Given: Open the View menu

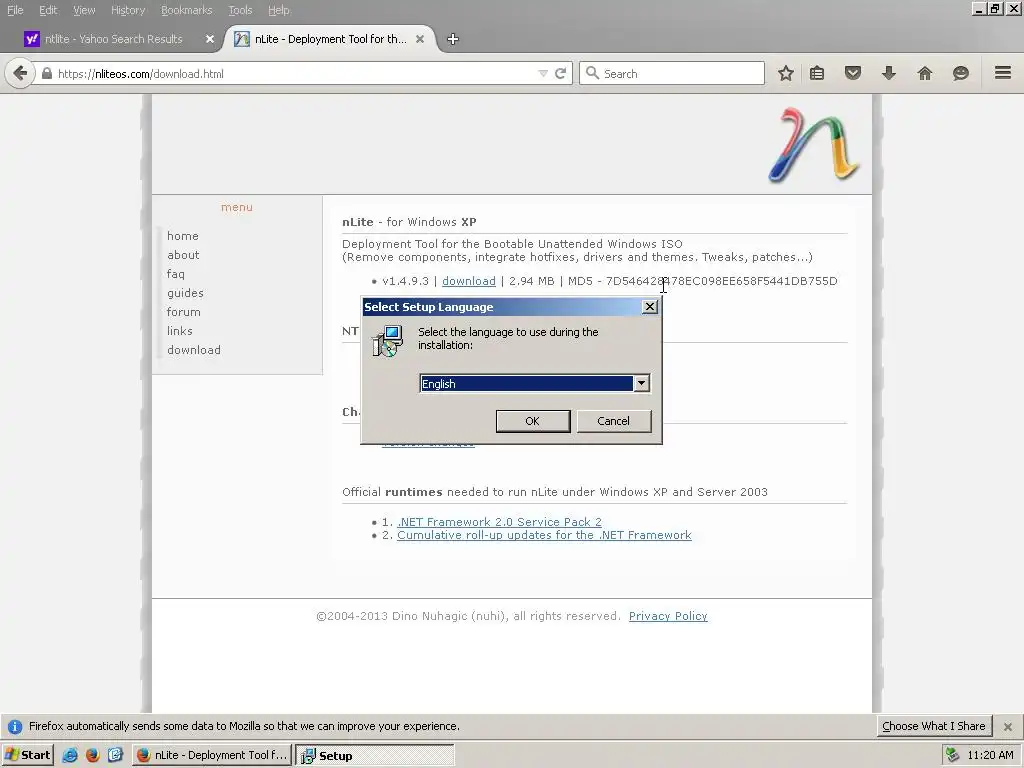Looking at the screenshot, I should (x=84, y=10).
